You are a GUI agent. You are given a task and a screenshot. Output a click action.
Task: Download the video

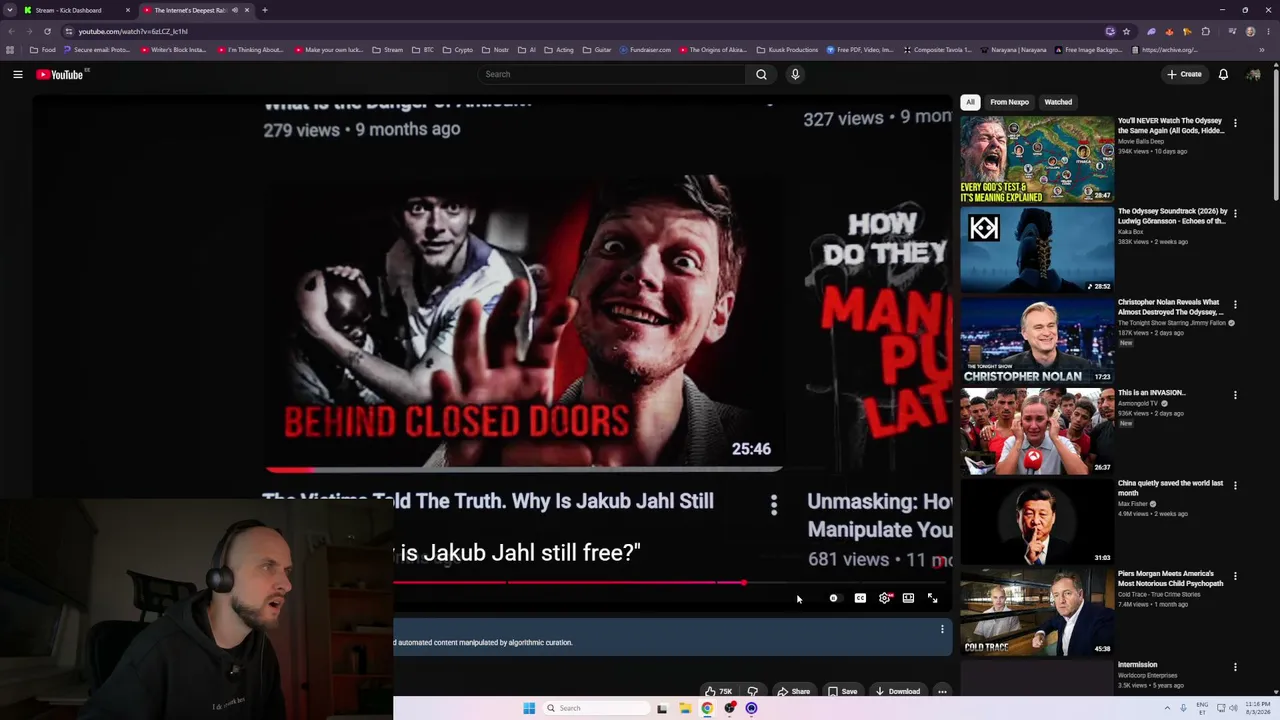(x=897, y=691)
